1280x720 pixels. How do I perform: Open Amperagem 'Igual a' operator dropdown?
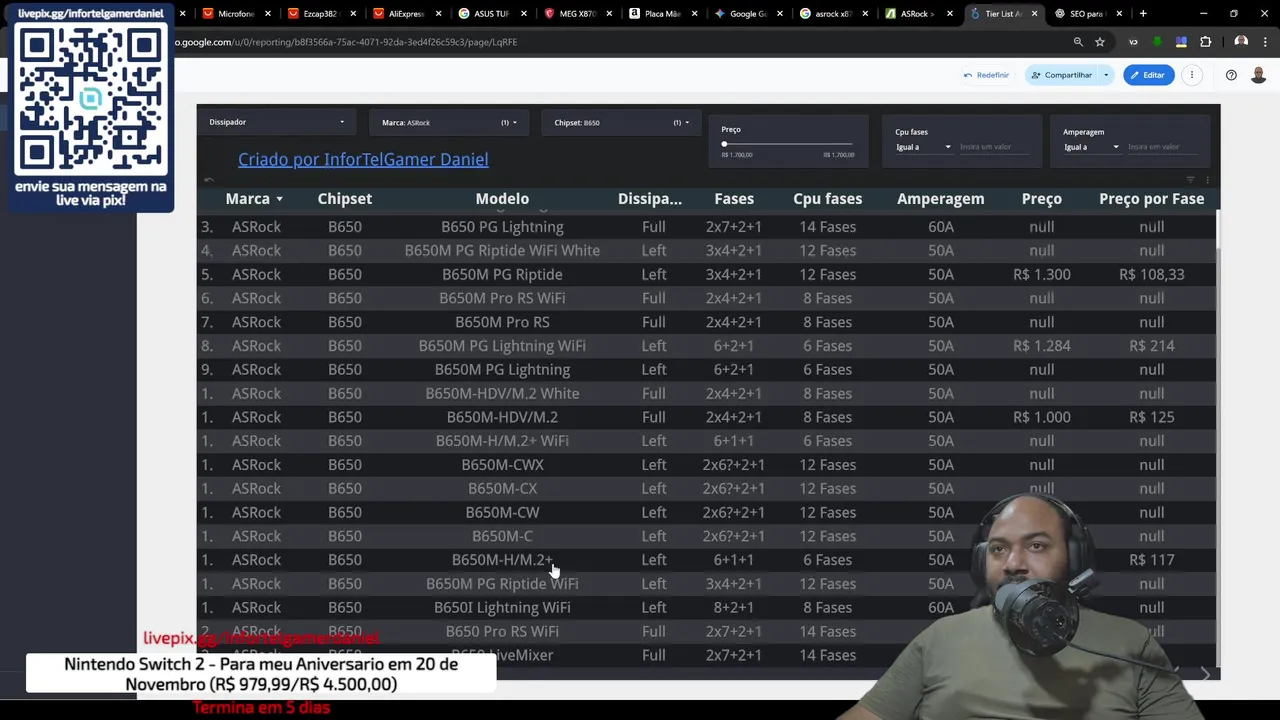pos(1091,147)
